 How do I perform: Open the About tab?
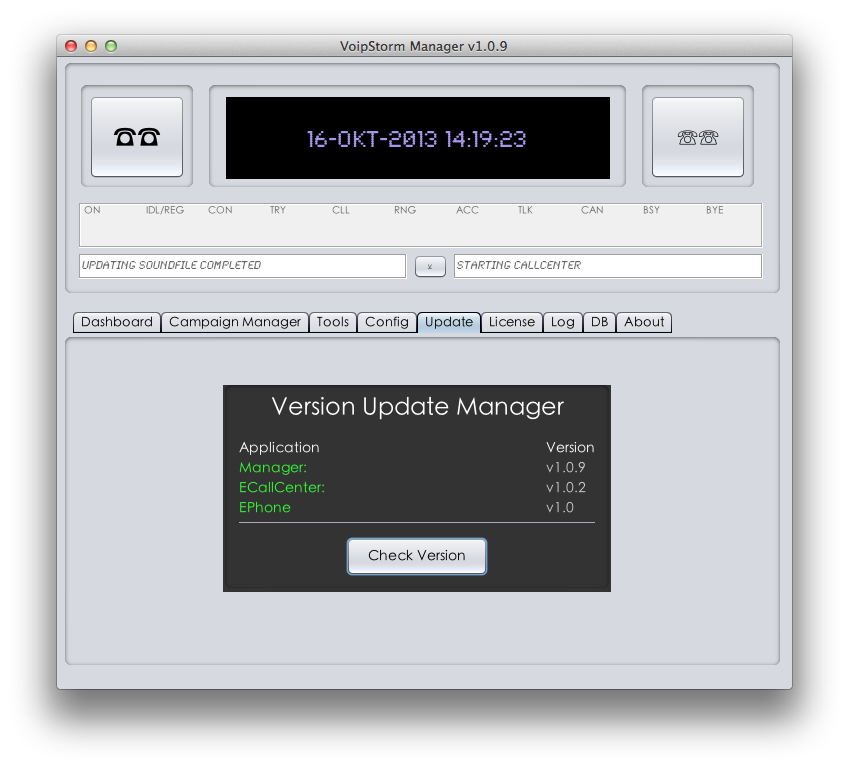(x=644, y=322)
